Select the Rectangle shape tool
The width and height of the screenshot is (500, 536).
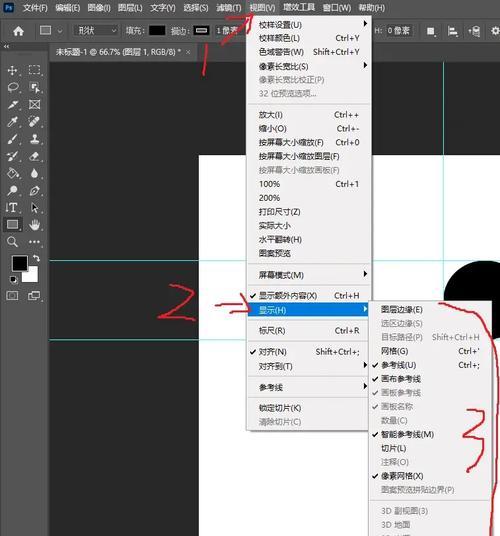point(13,225)
